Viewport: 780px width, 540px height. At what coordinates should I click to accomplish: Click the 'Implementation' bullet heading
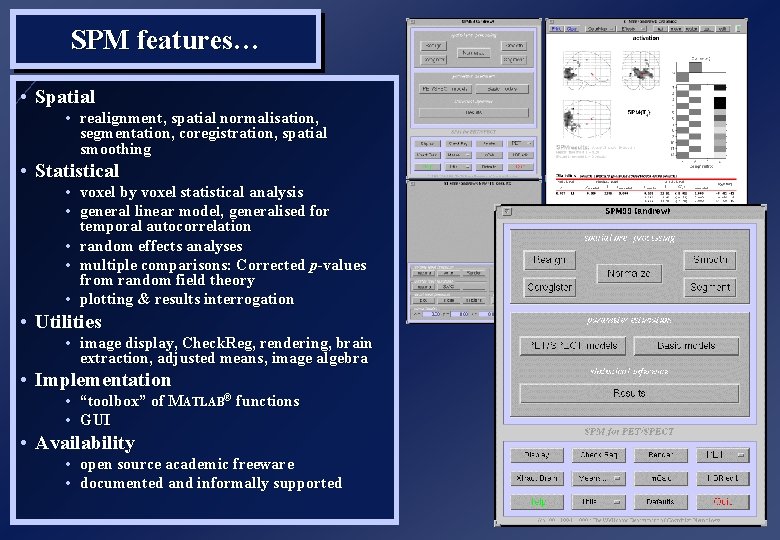(x=102, y=380)
